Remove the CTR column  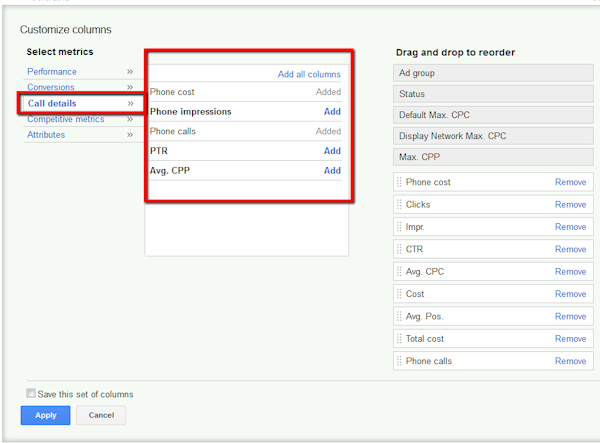click(x=571, y=249)
